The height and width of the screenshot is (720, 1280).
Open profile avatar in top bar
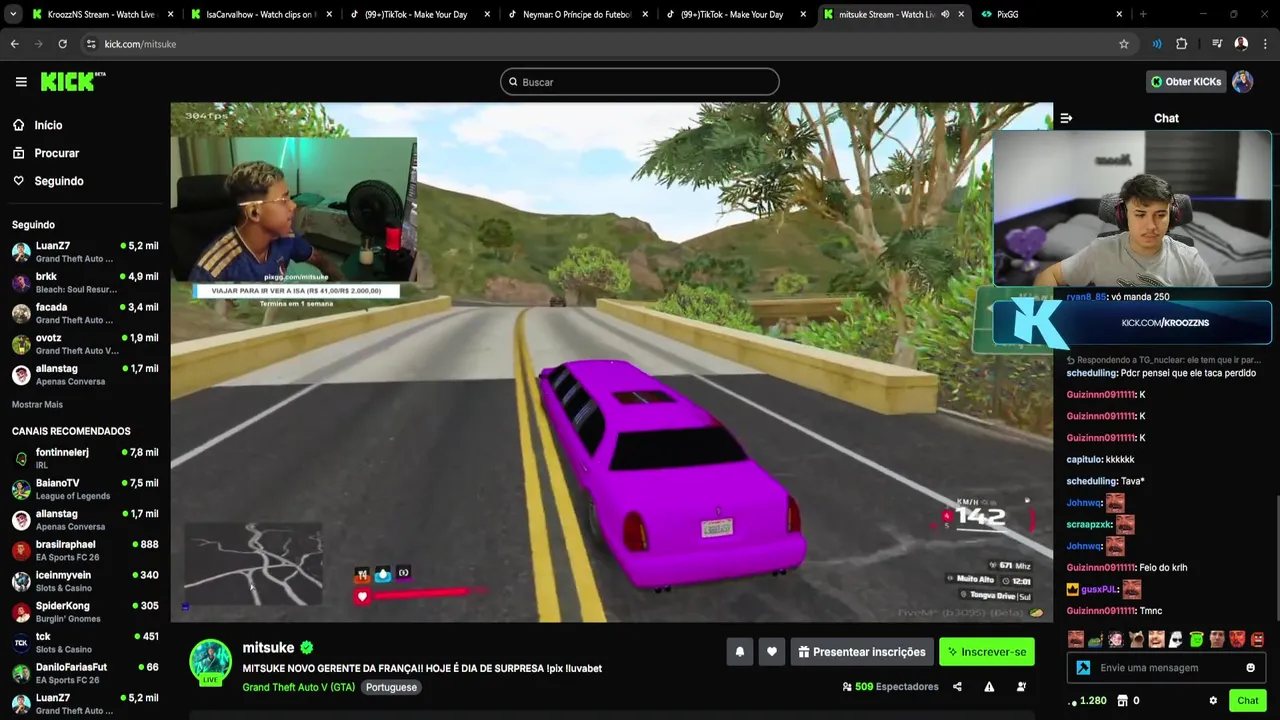click(1242, 82)
